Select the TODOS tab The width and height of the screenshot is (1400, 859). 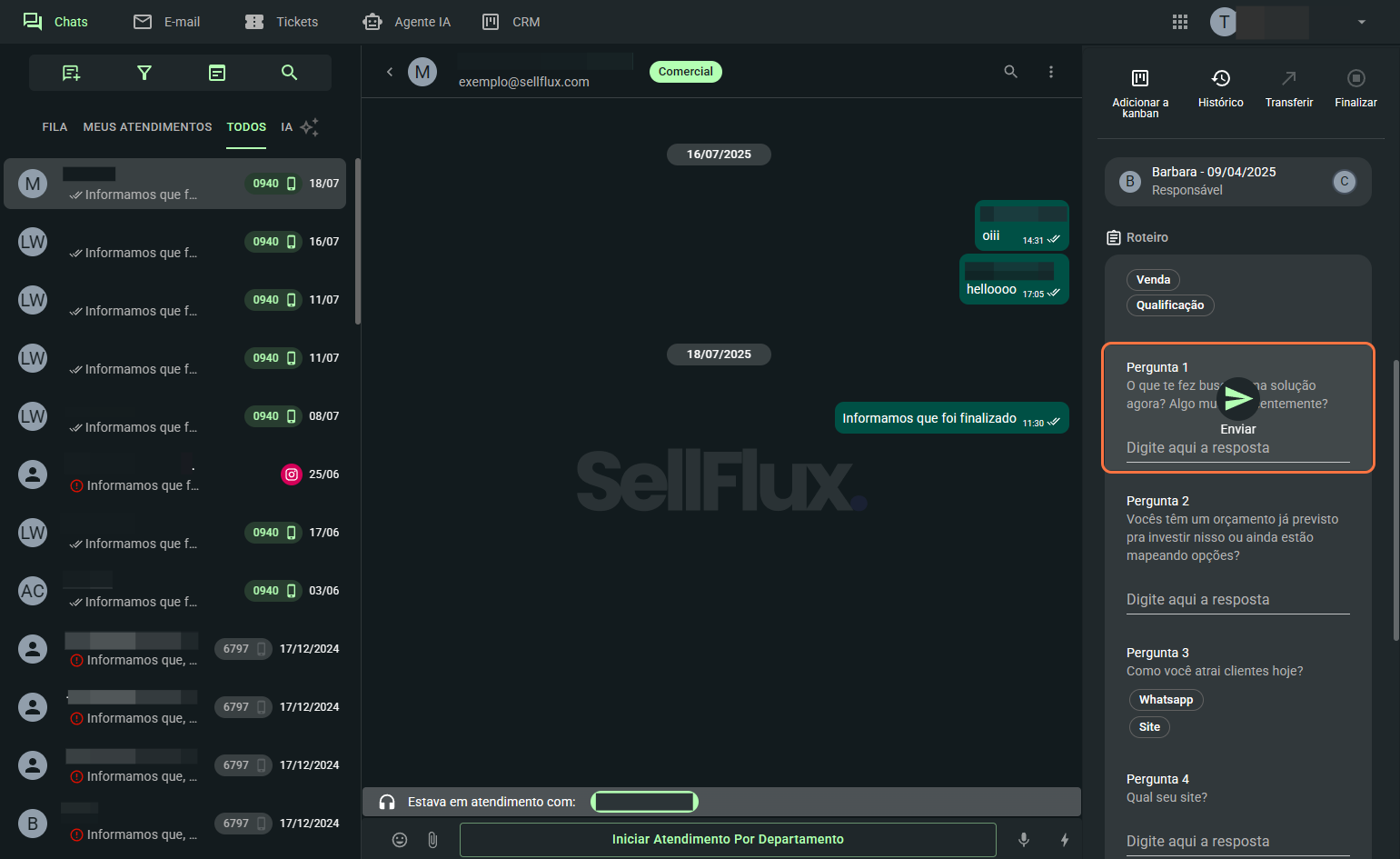(x=246, y=127)
